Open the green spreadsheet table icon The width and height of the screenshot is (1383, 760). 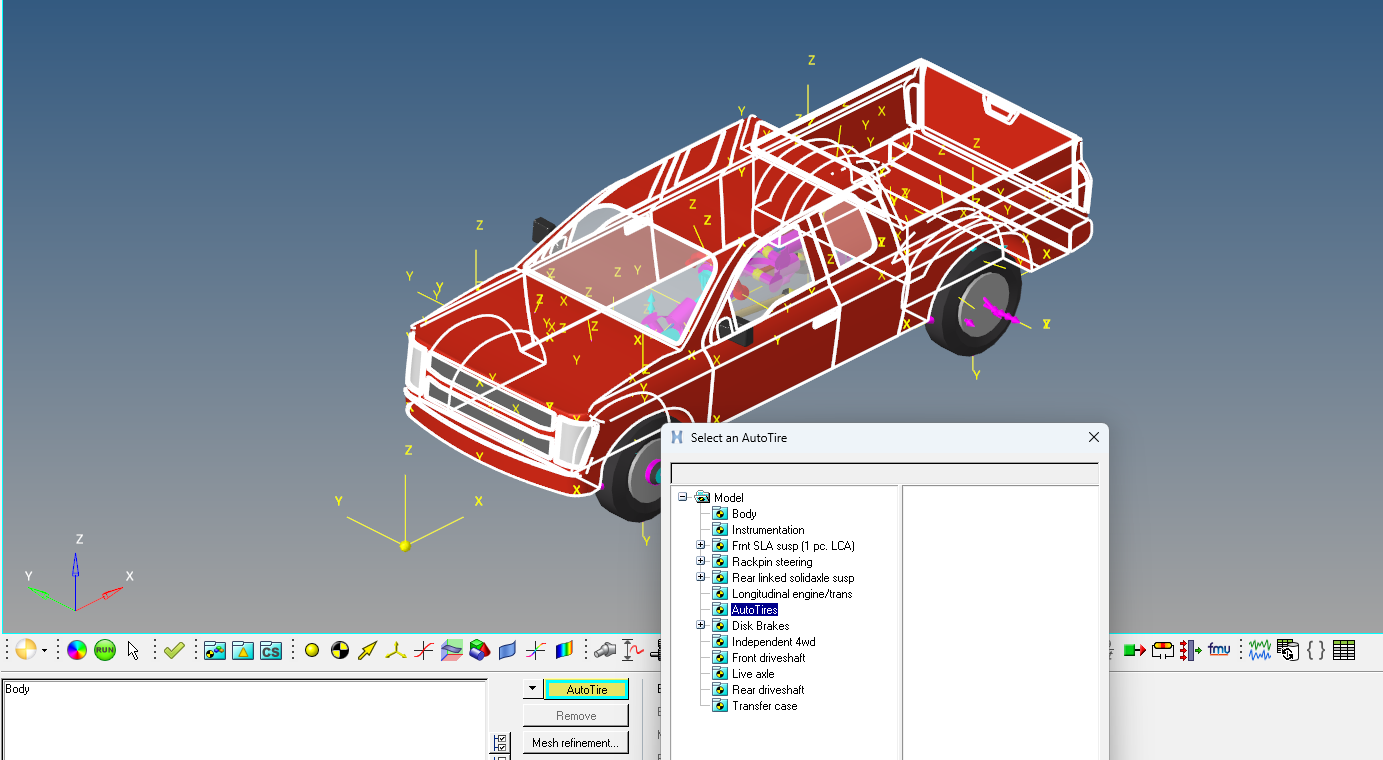[x=1345, y=650]
